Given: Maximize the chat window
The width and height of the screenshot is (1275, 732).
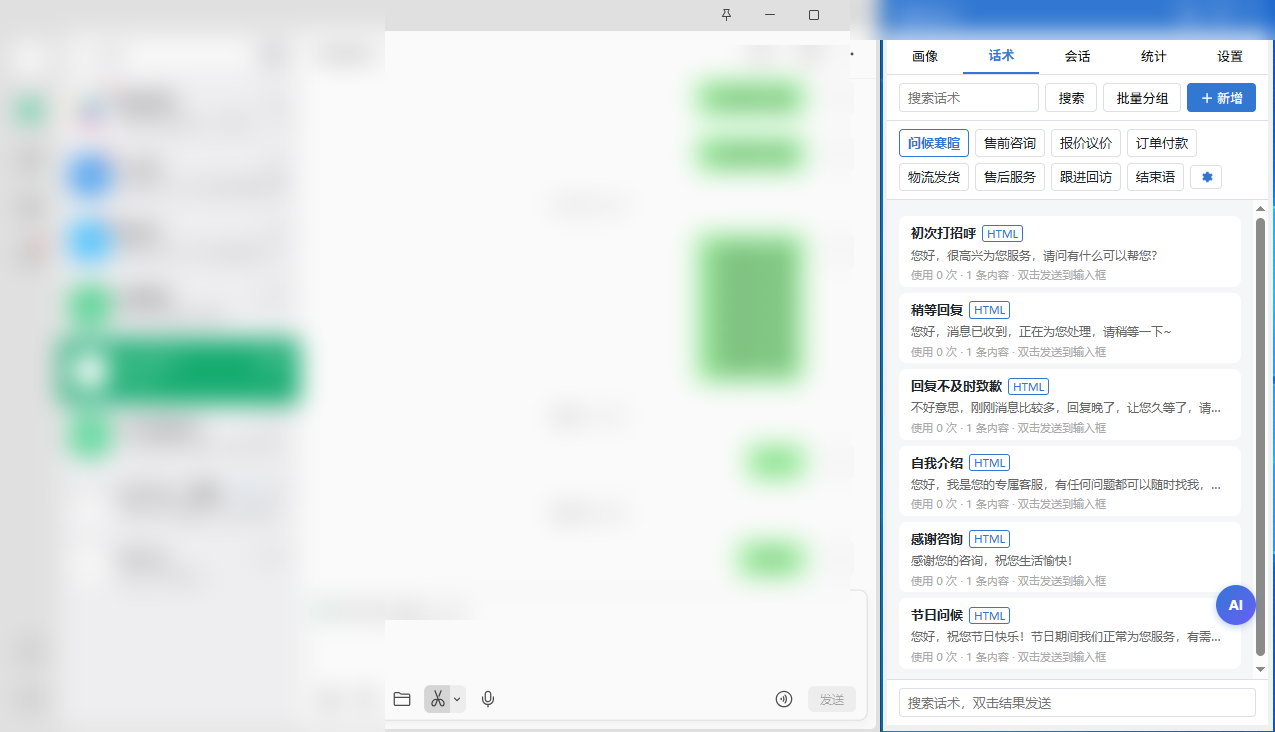Looking at the screenshot, I should (x=814, y=14).
